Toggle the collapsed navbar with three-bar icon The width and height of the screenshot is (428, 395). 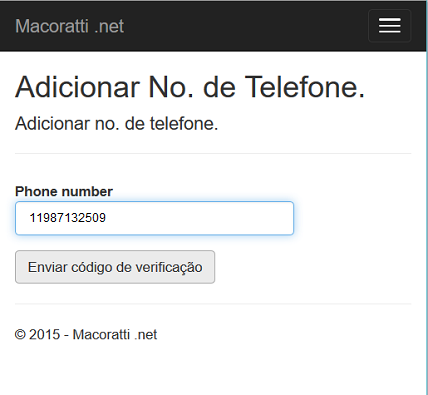coord(389,26)
